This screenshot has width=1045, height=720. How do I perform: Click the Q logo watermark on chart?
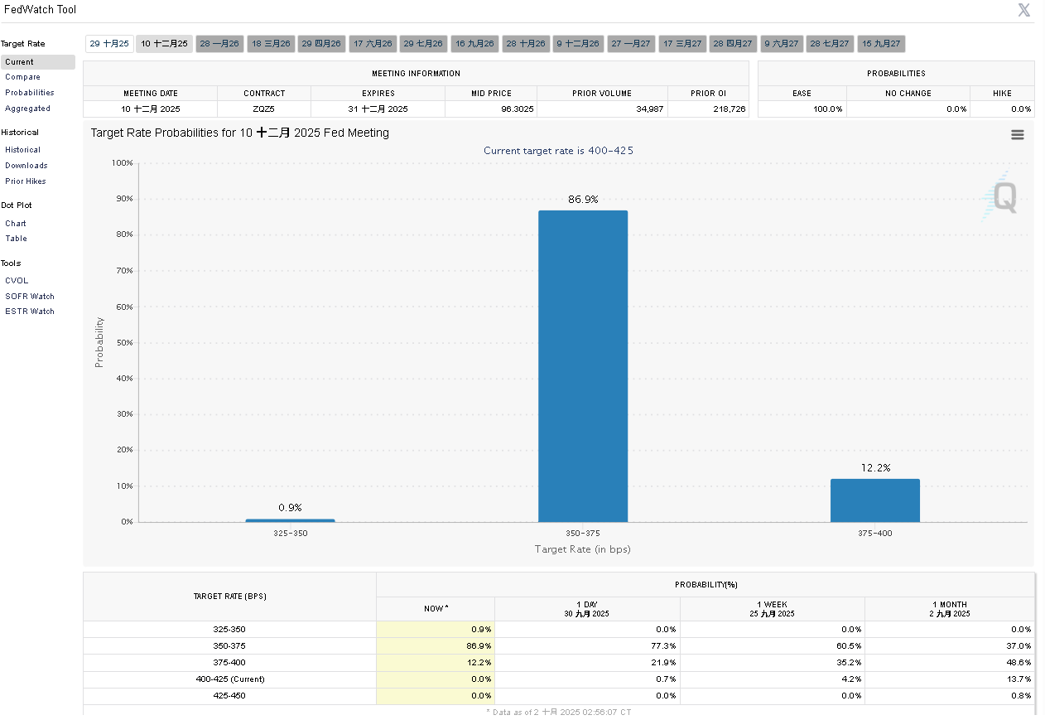tap(1001, 195)
